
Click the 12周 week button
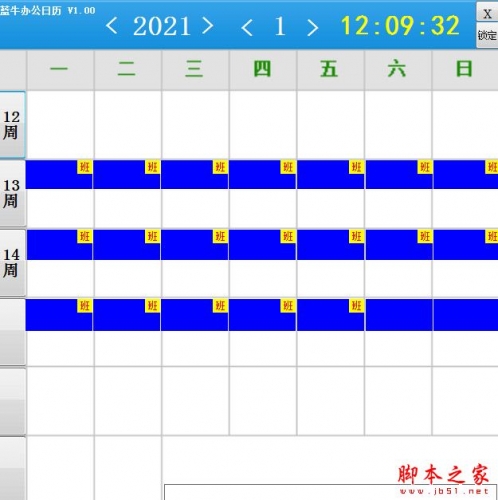coord(12,125)
